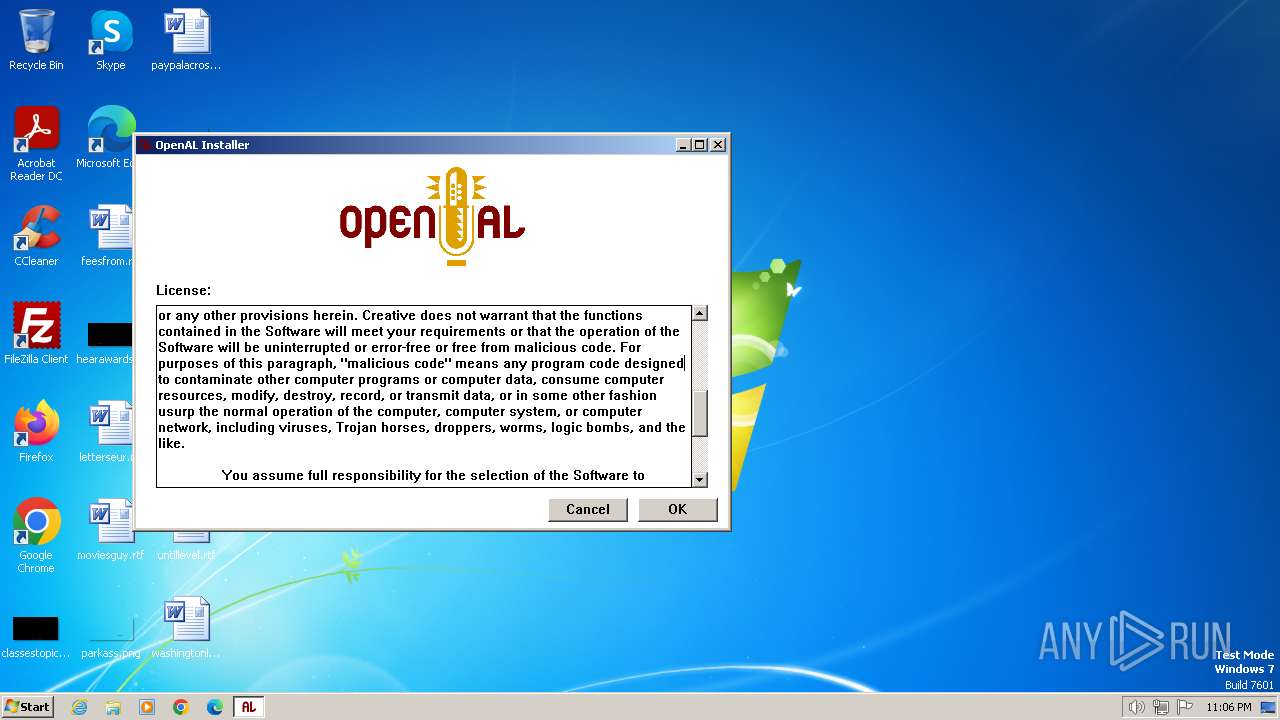
Task: Click OK to accept the OpenAL license
Action: (678, 509)
